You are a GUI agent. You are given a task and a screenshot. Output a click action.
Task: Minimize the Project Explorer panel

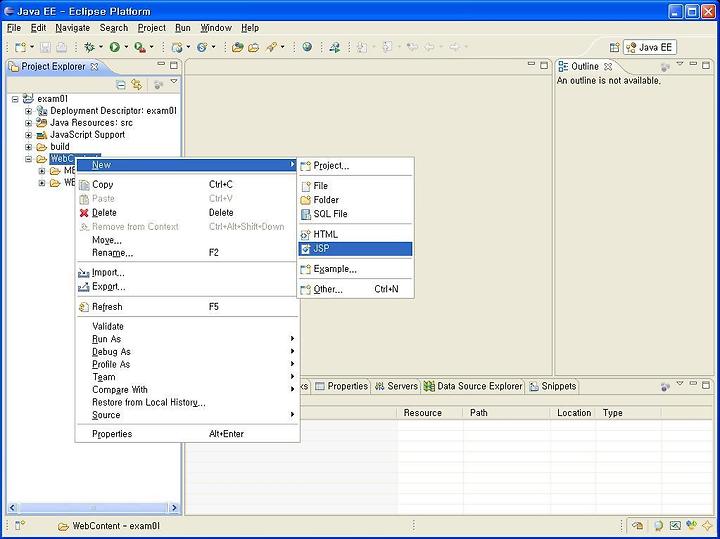(161, 64)
